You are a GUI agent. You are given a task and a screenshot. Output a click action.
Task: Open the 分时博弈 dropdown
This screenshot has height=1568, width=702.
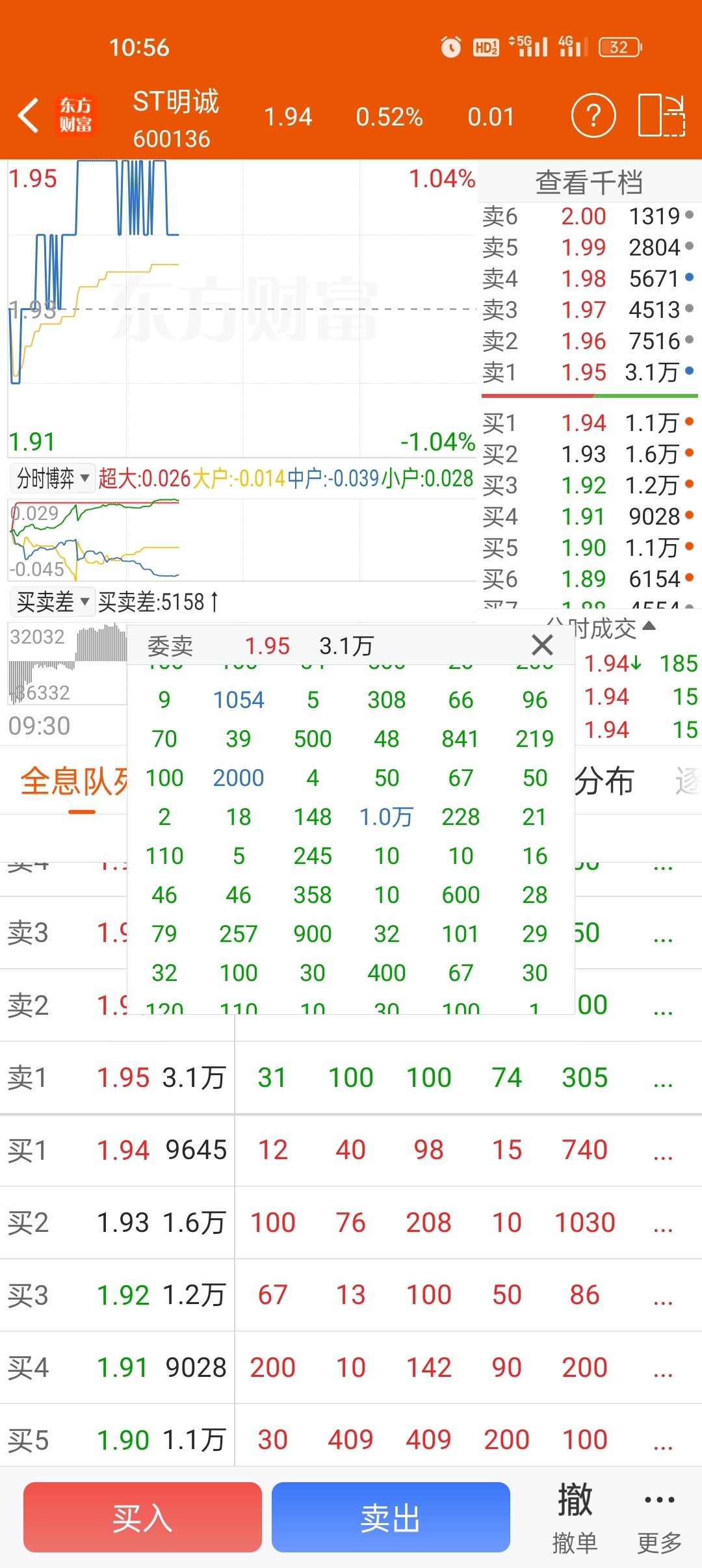pyautogui.click(x=52, y=478)
